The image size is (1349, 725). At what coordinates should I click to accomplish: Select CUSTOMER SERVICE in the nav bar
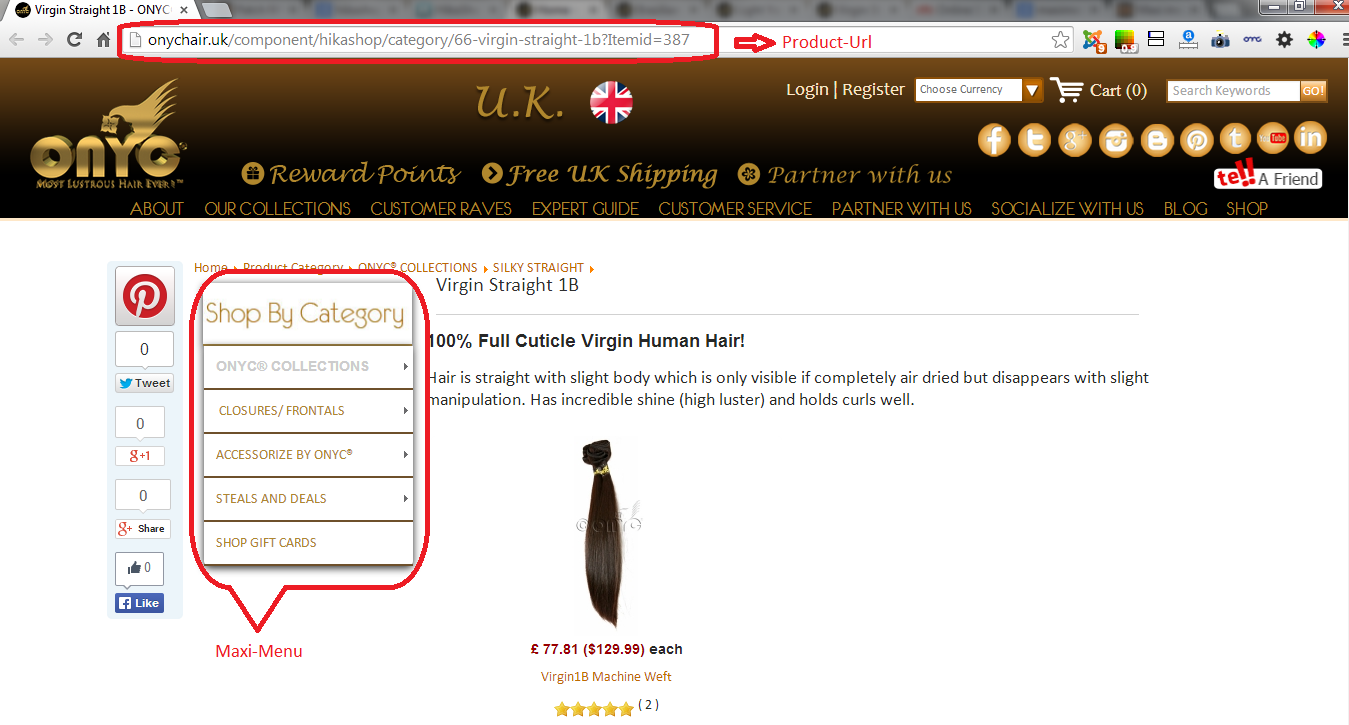click(x=735, y=209)
